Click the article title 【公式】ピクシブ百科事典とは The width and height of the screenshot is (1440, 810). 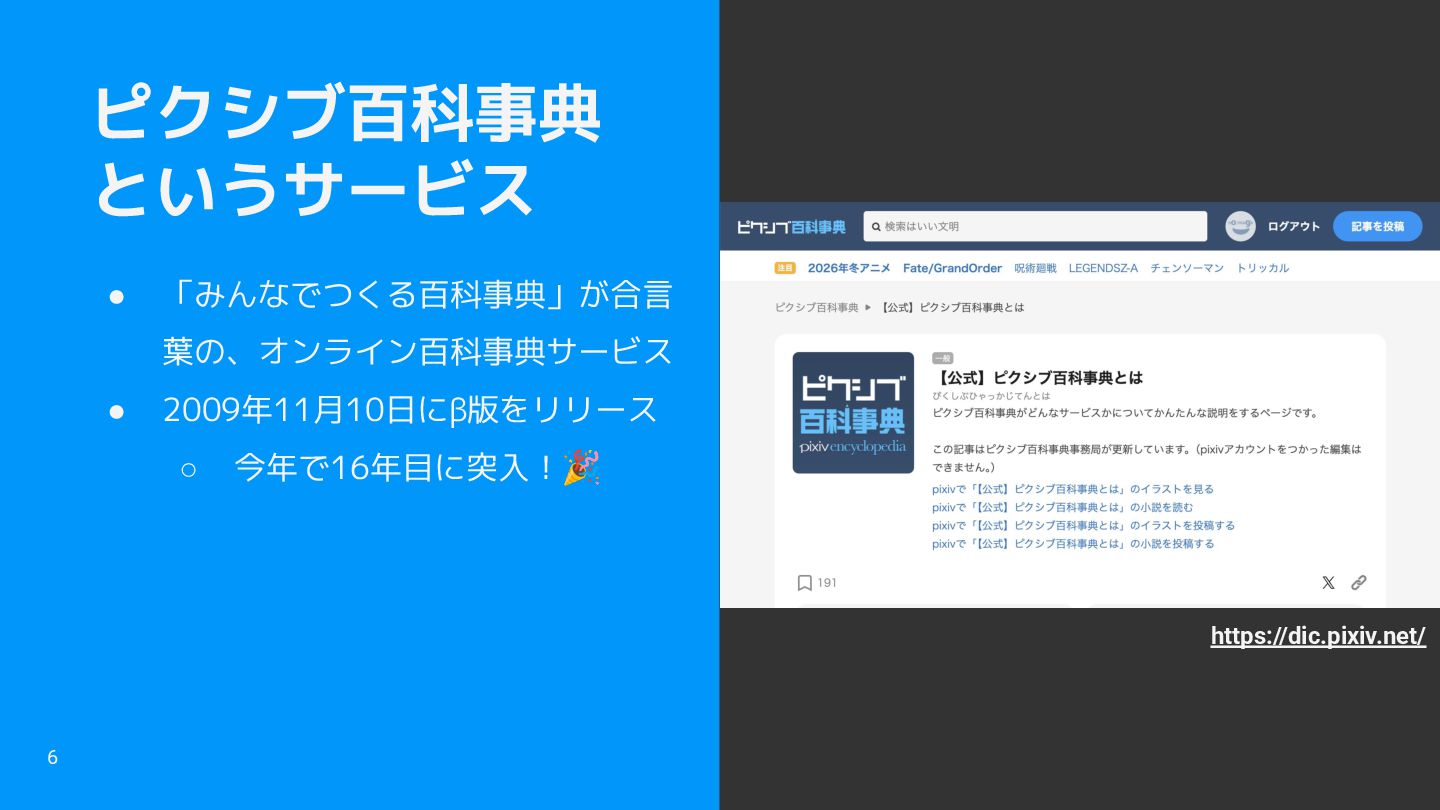[1037, 378]
